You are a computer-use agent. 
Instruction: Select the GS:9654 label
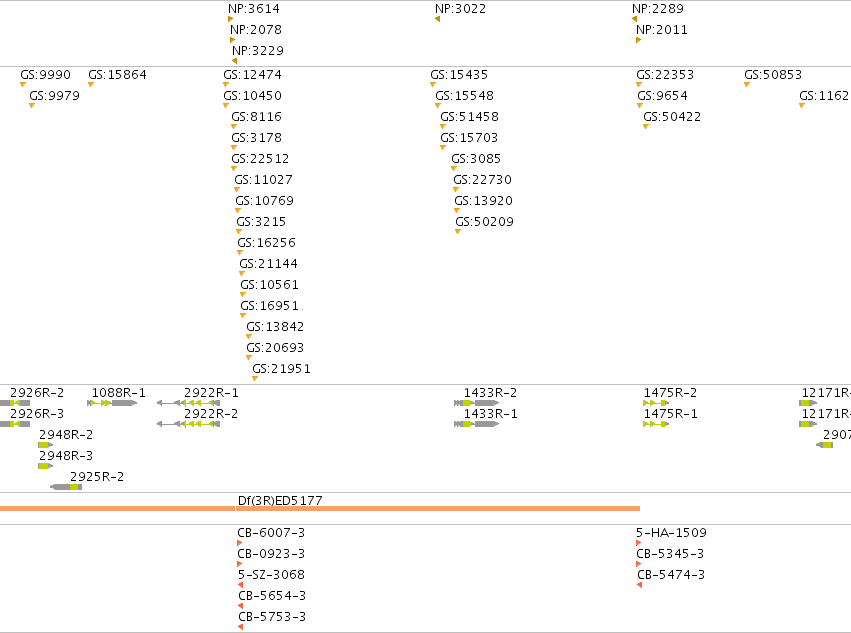point(663,96)
